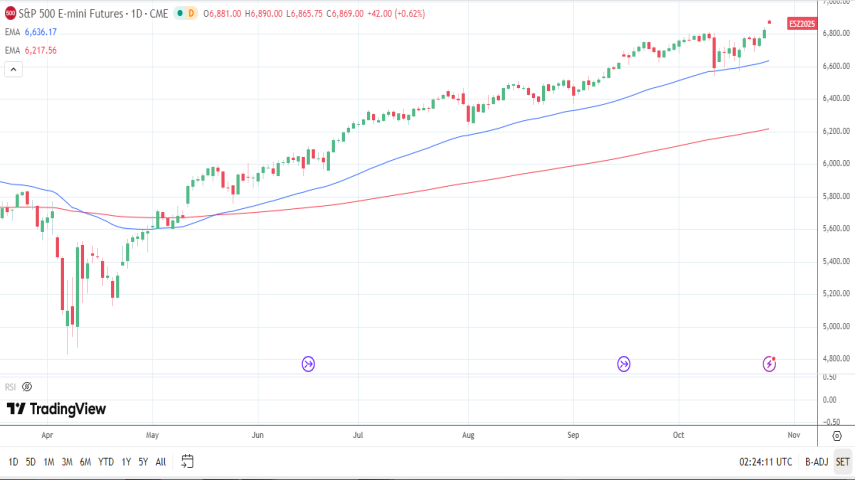Click the TradingView logo
The image size is (855, 480).
(56, 409)
